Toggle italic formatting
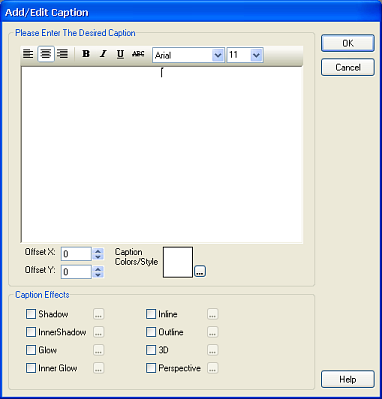This screenshot has width=382, height=399. coord(103,54)
